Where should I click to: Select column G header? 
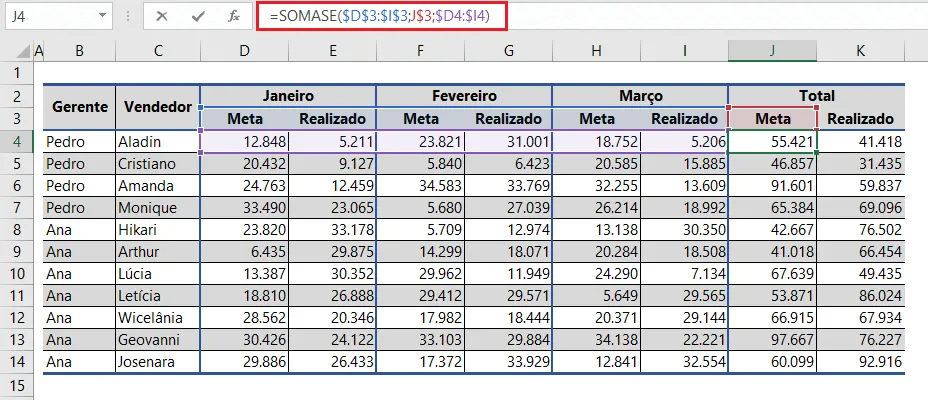pos(508,51)
